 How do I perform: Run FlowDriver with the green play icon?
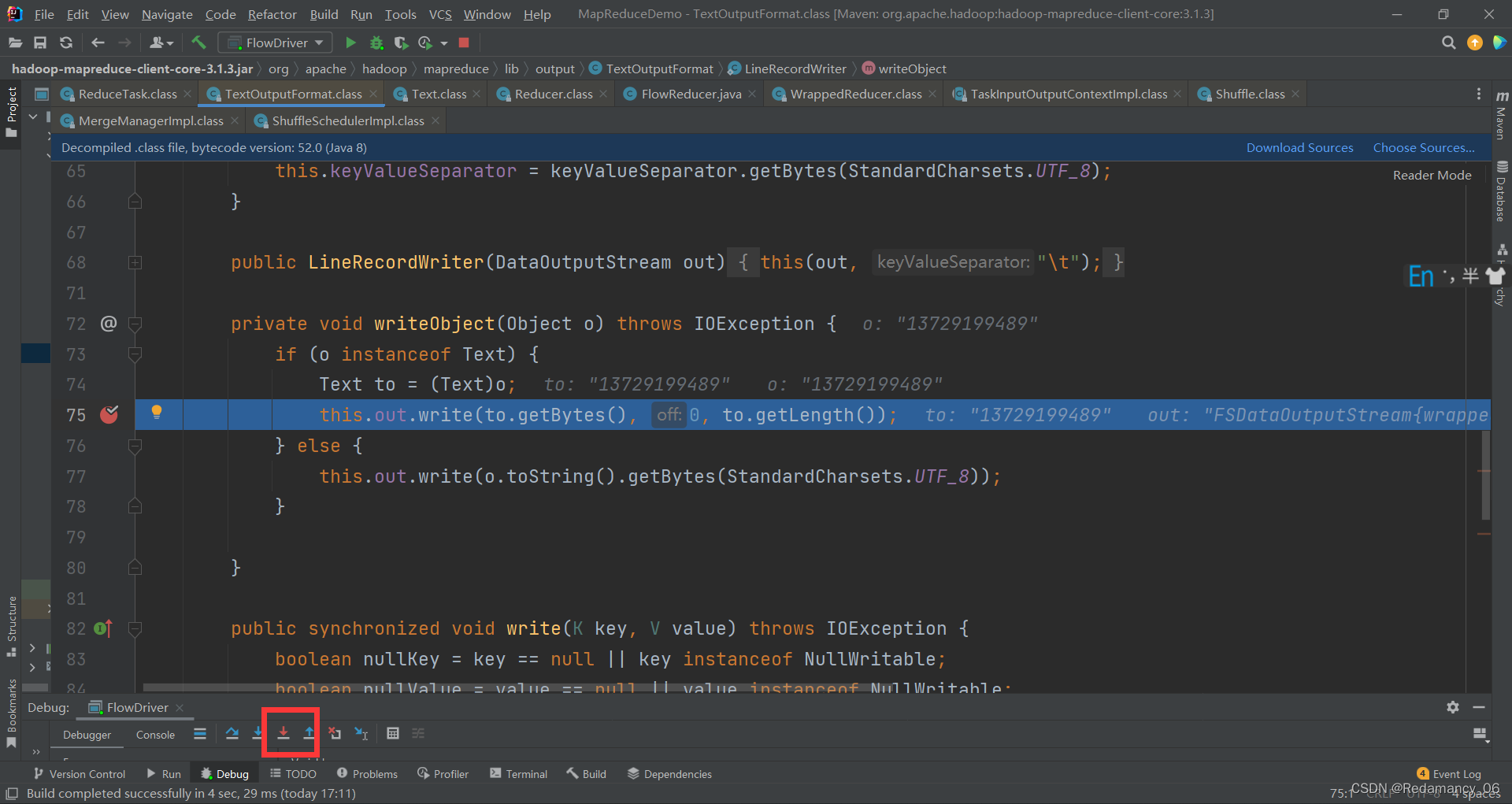pos(351,43)
